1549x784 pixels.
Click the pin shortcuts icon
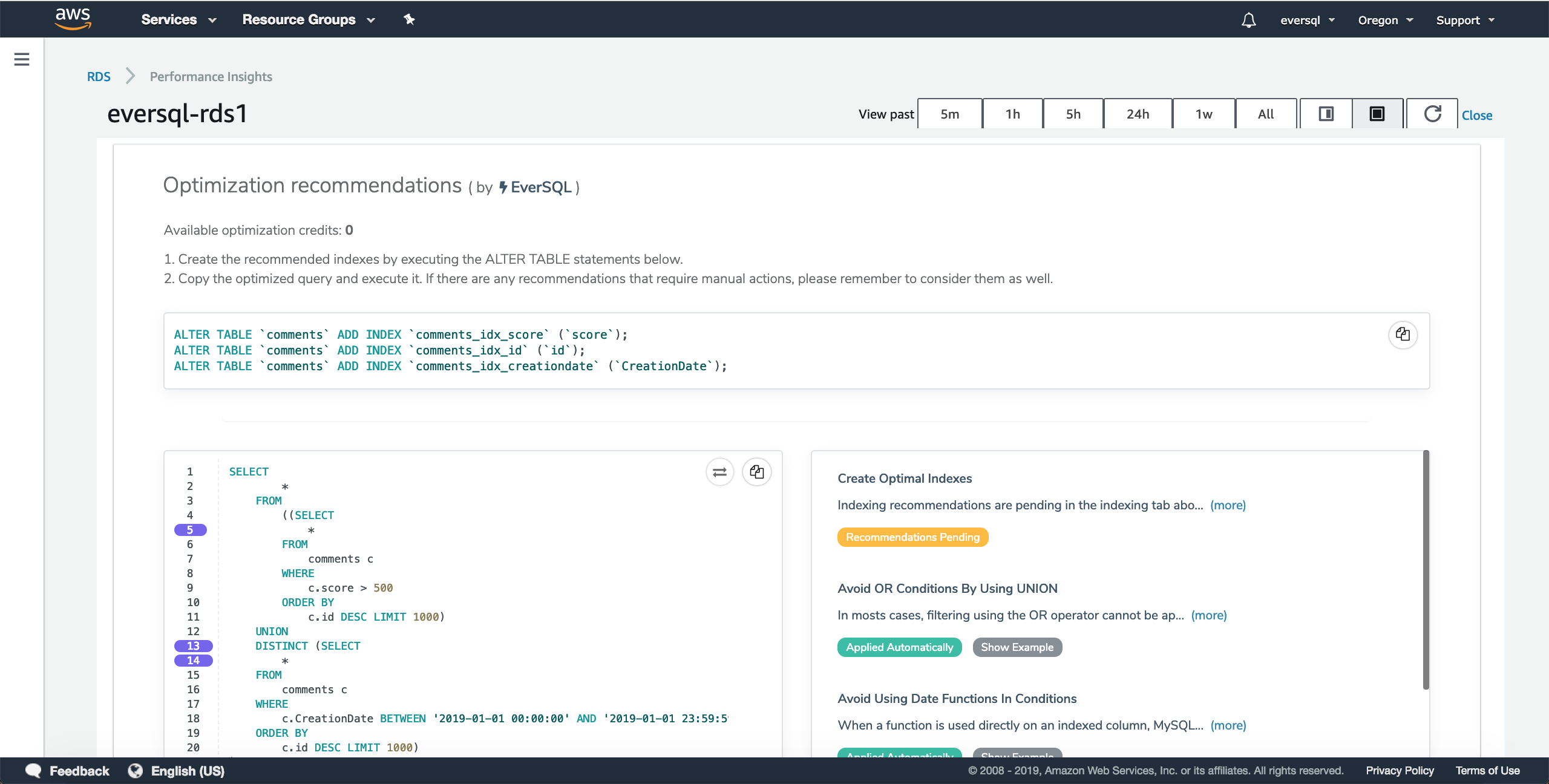[x=409, y=19]
